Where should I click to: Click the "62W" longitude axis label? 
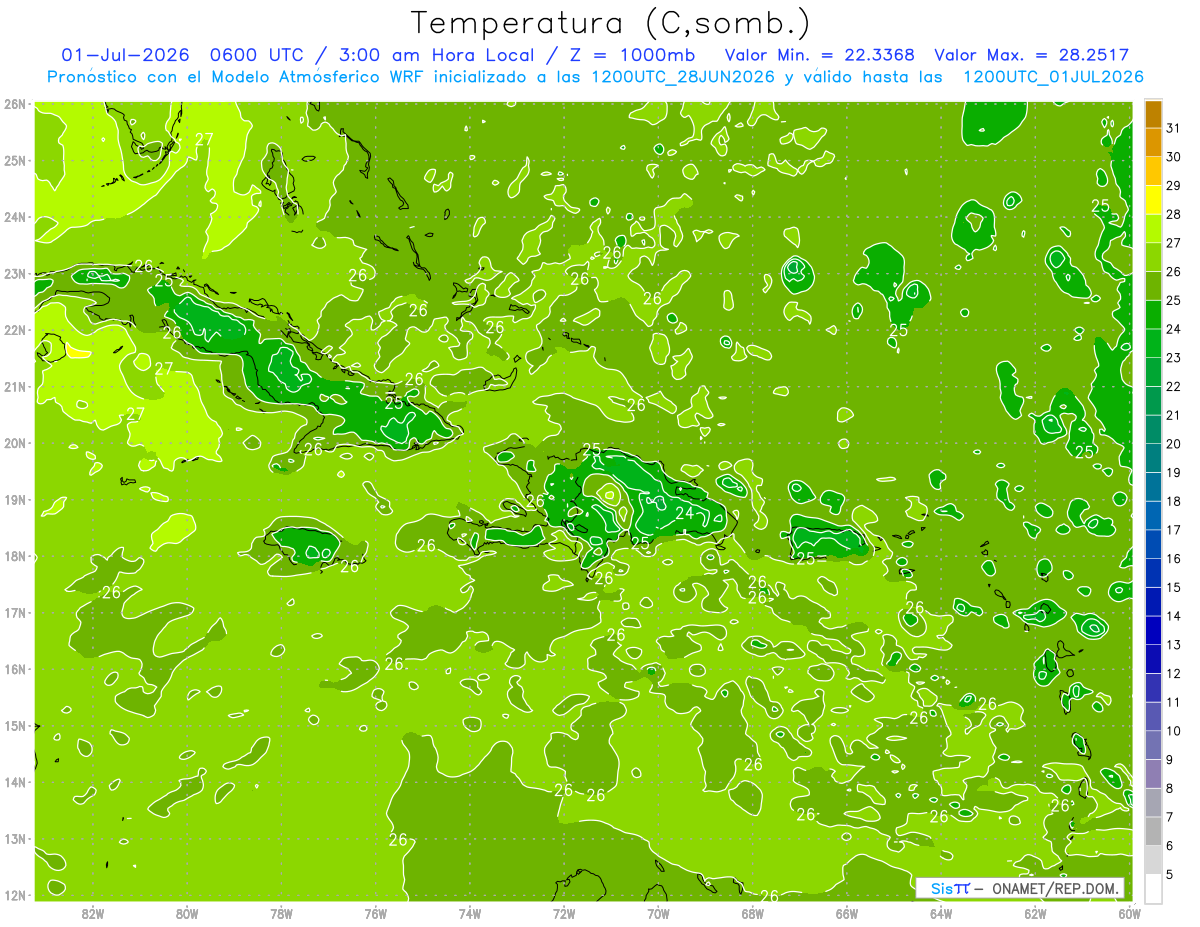(1035, 913)
